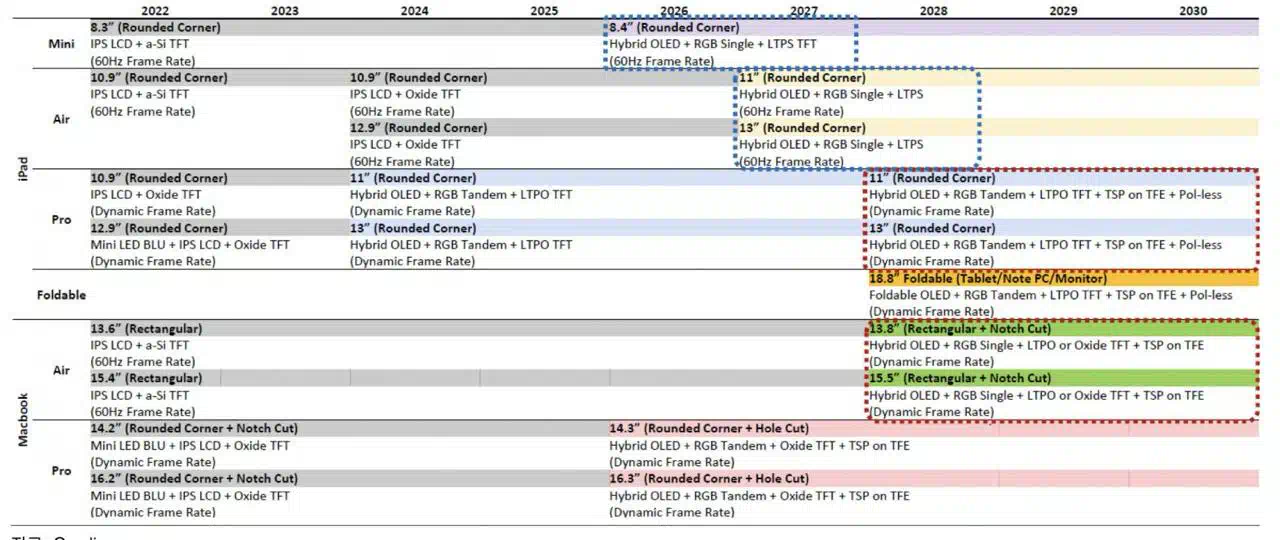
Task: Click the 13.6" (Rectangular) heading
Action: tap(146, 328)
